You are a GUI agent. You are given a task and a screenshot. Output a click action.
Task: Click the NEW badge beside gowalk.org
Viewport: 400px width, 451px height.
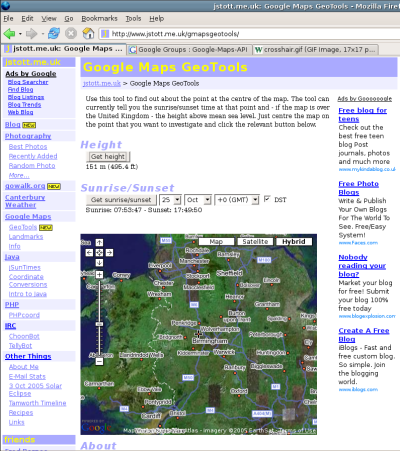(54, 186)
